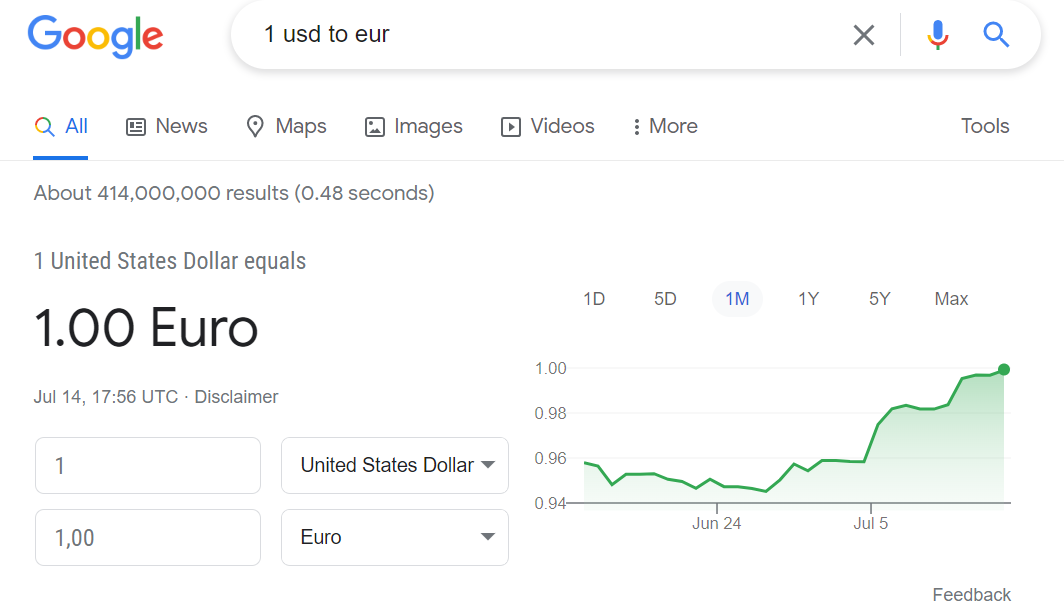Select the 1D chart range
Image resolution: width=1064 pixels, height=609 pixels.
(594, 299)
